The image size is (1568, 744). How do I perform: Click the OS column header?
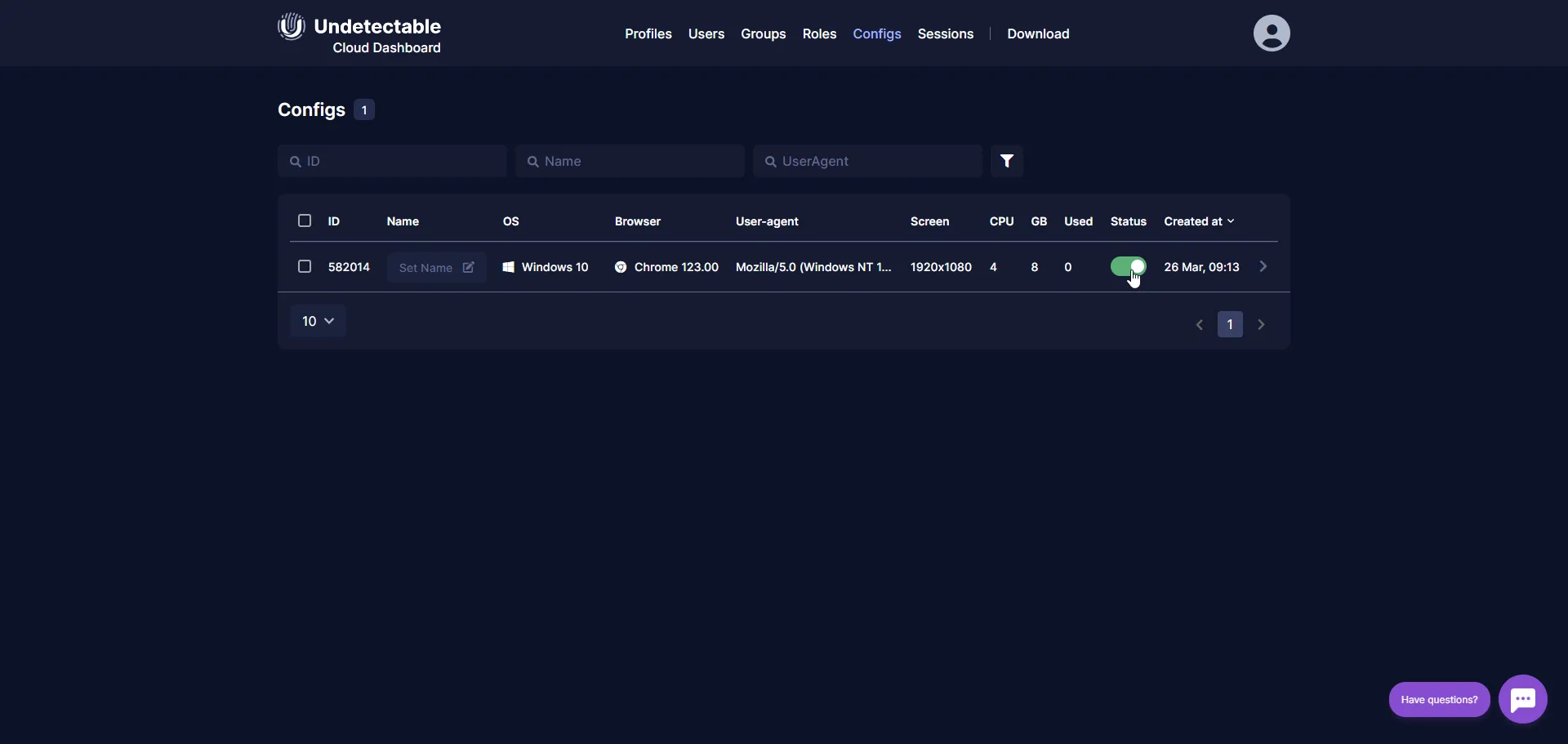click(510, 221)
